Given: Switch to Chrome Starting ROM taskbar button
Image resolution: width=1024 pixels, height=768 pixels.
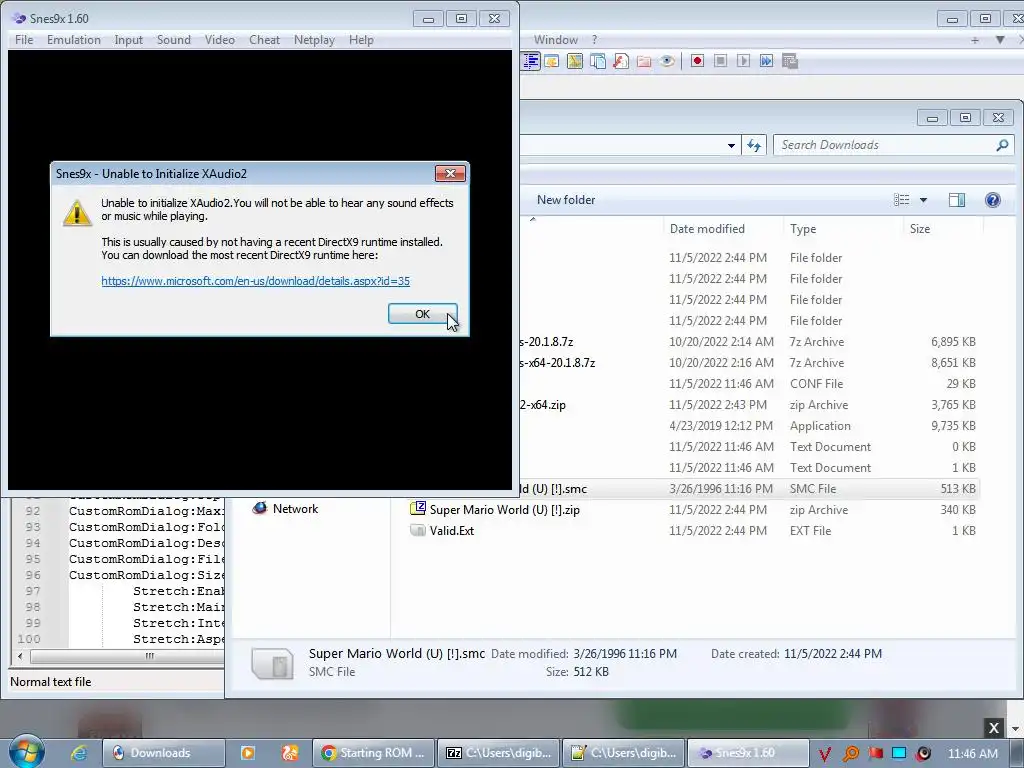Looking at the screenshot, I should (x=373, y=753).
